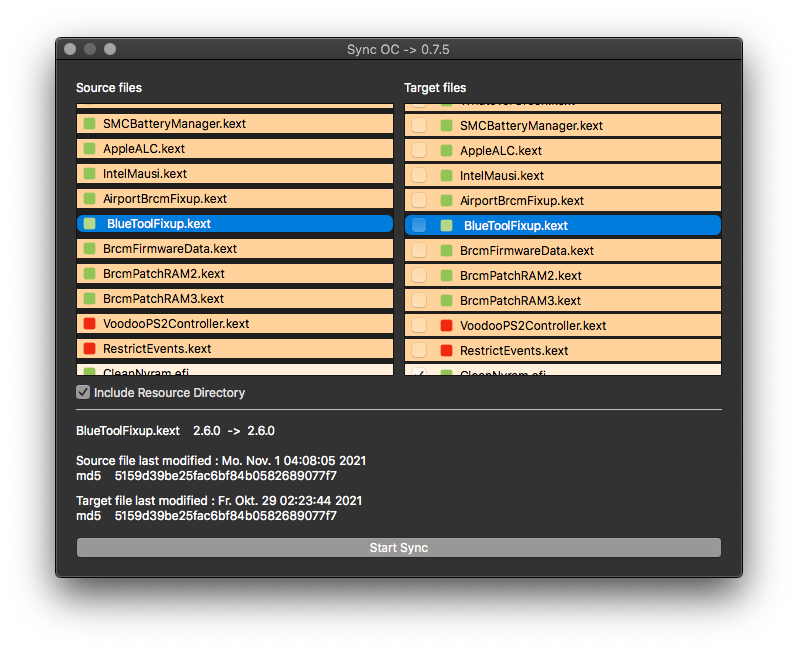Select VoodooPS2Controller.kext name in Source files
The height and width of the screenshot is (651, 798).
tap(176, 323)
